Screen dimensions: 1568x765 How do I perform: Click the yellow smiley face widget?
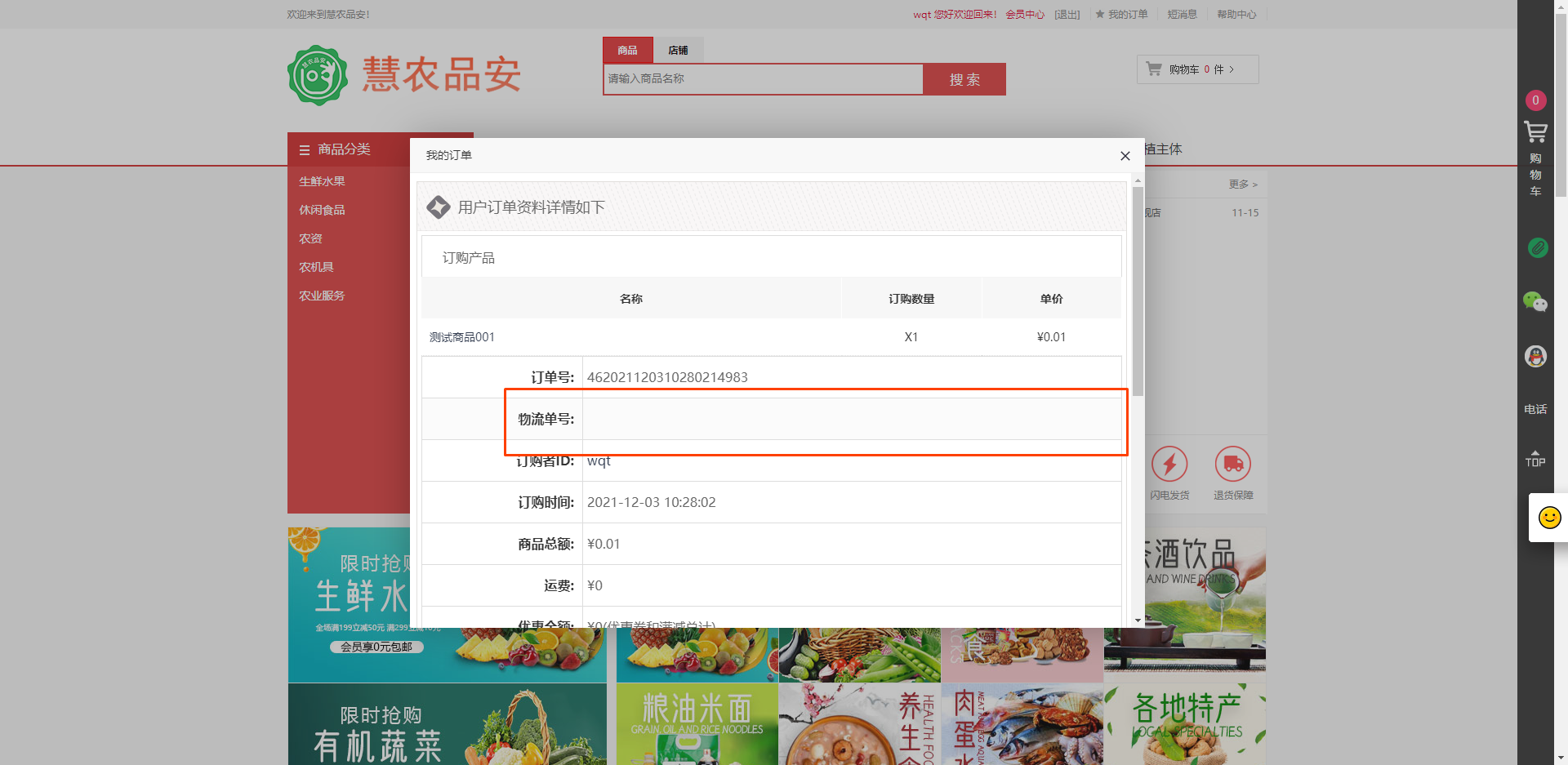coord(1549,518)
